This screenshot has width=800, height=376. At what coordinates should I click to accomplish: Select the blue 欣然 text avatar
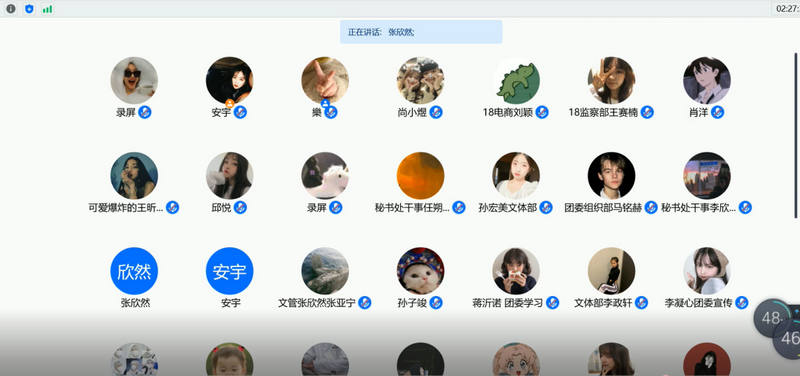[x=134, y=271]
